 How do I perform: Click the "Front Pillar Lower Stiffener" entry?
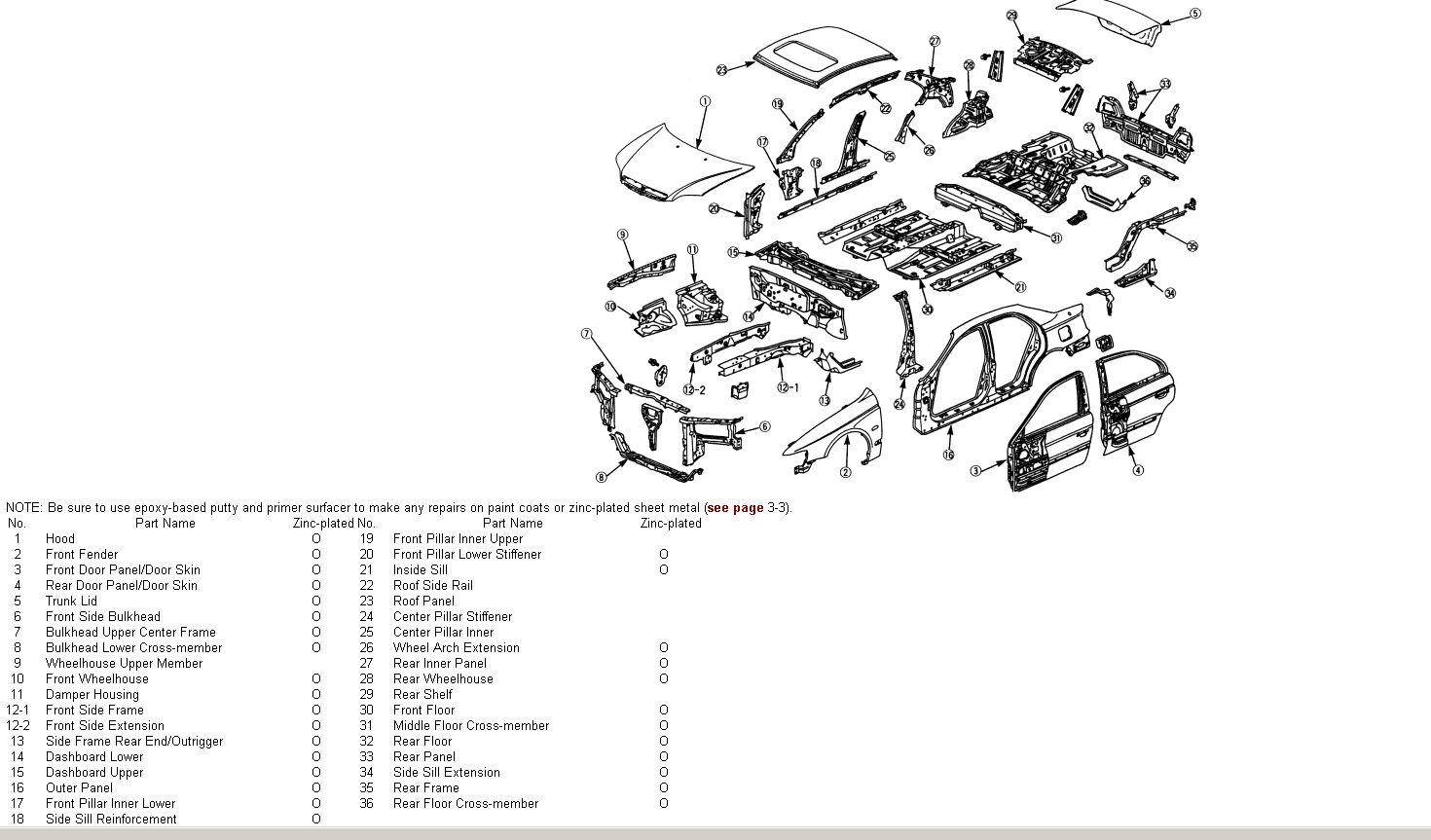tap(467, 554)
